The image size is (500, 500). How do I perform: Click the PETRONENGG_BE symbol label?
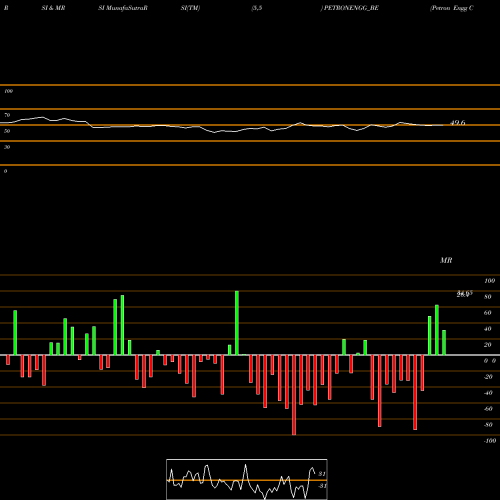point(351,8)
